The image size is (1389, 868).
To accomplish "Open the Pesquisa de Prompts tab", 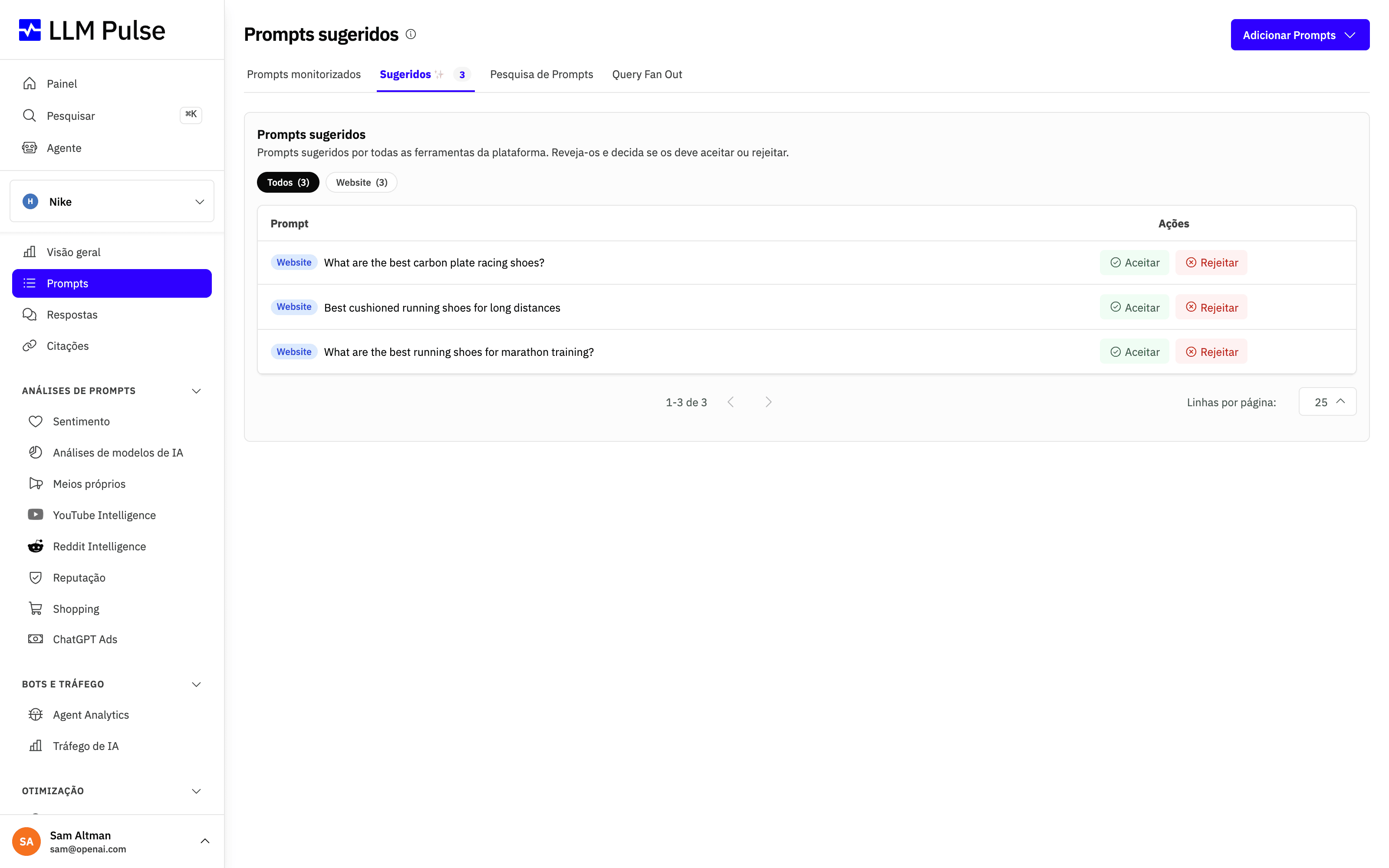I will 541,75.
